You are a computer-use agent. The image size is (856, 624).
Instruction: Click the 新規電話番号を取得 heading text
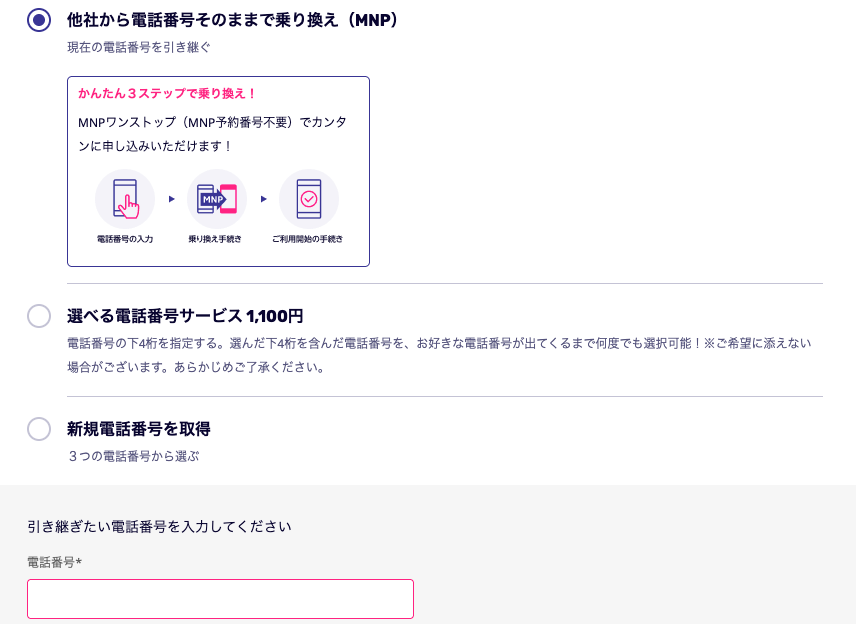tap(139, 429)
